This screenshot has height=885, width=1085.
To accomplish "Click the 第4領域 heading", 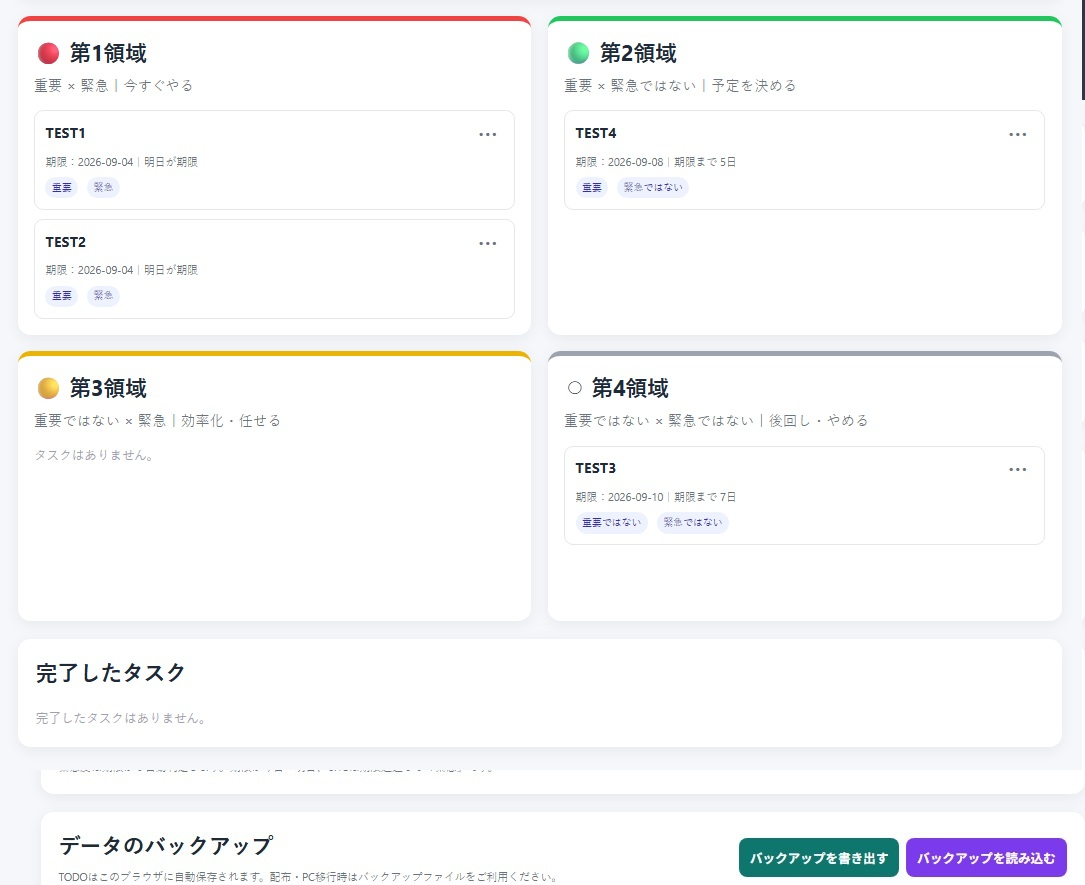I will 630,388.
